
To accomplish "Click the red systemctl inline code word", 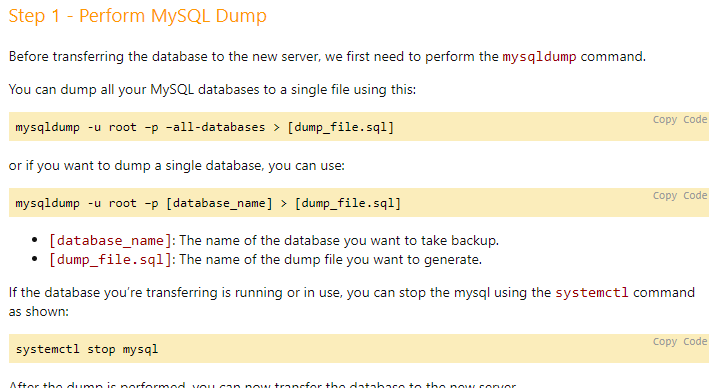I will (x=592, y=293).
